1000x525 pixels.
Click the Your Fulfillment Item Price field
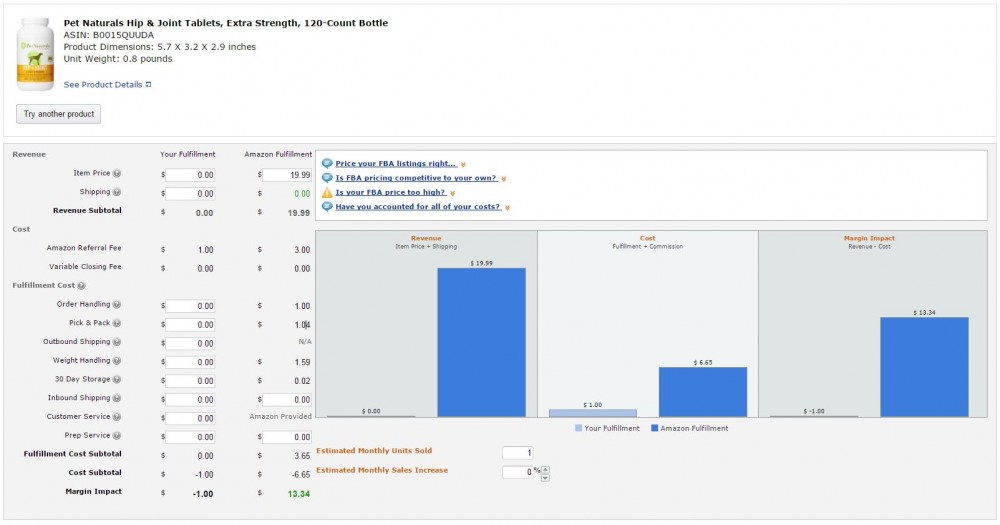coord(190,175)
